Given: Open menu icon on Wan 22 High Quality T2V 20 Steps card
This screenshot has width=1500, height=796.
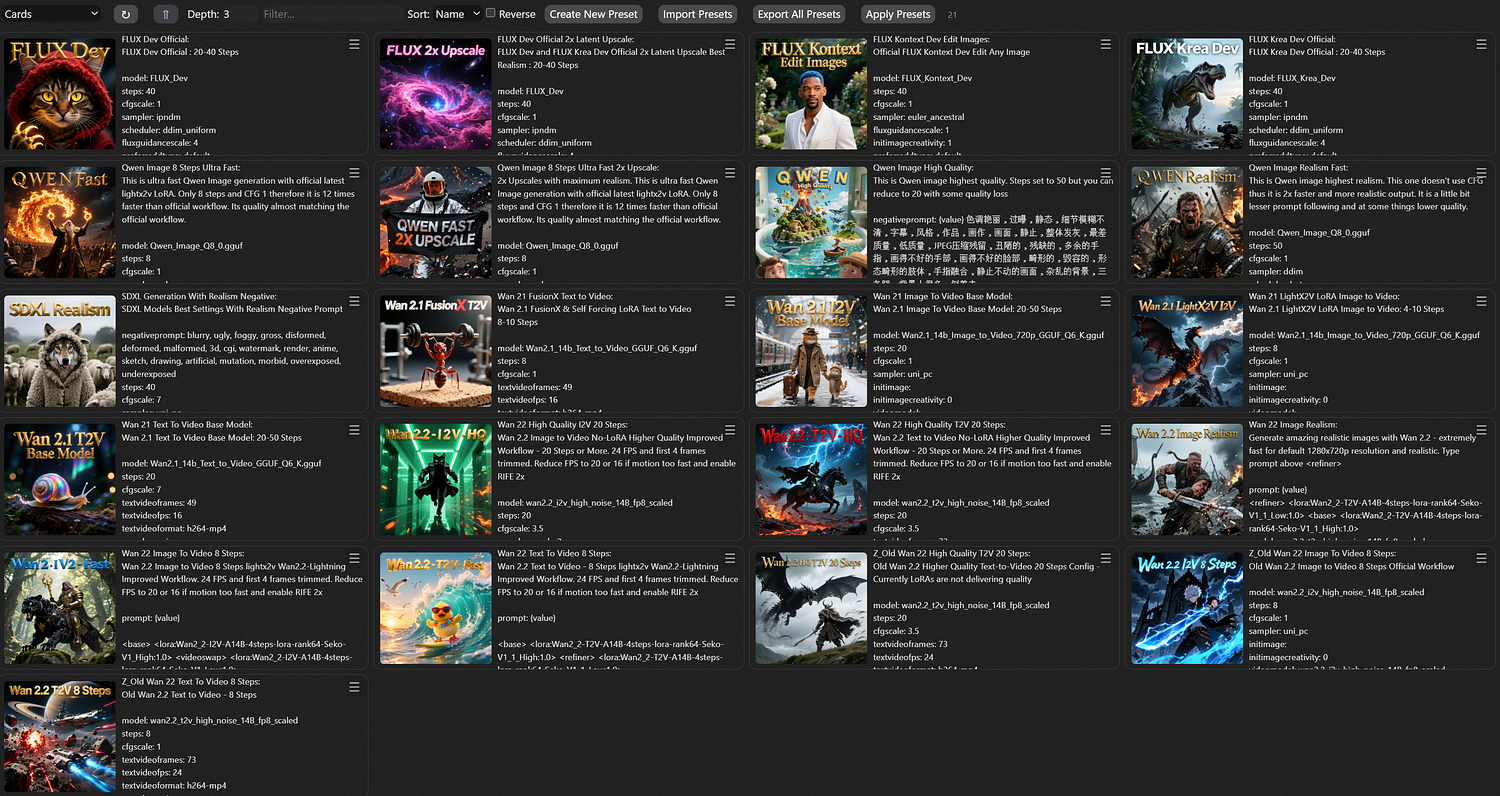Looking at the screenshot, I should 1105,428.
